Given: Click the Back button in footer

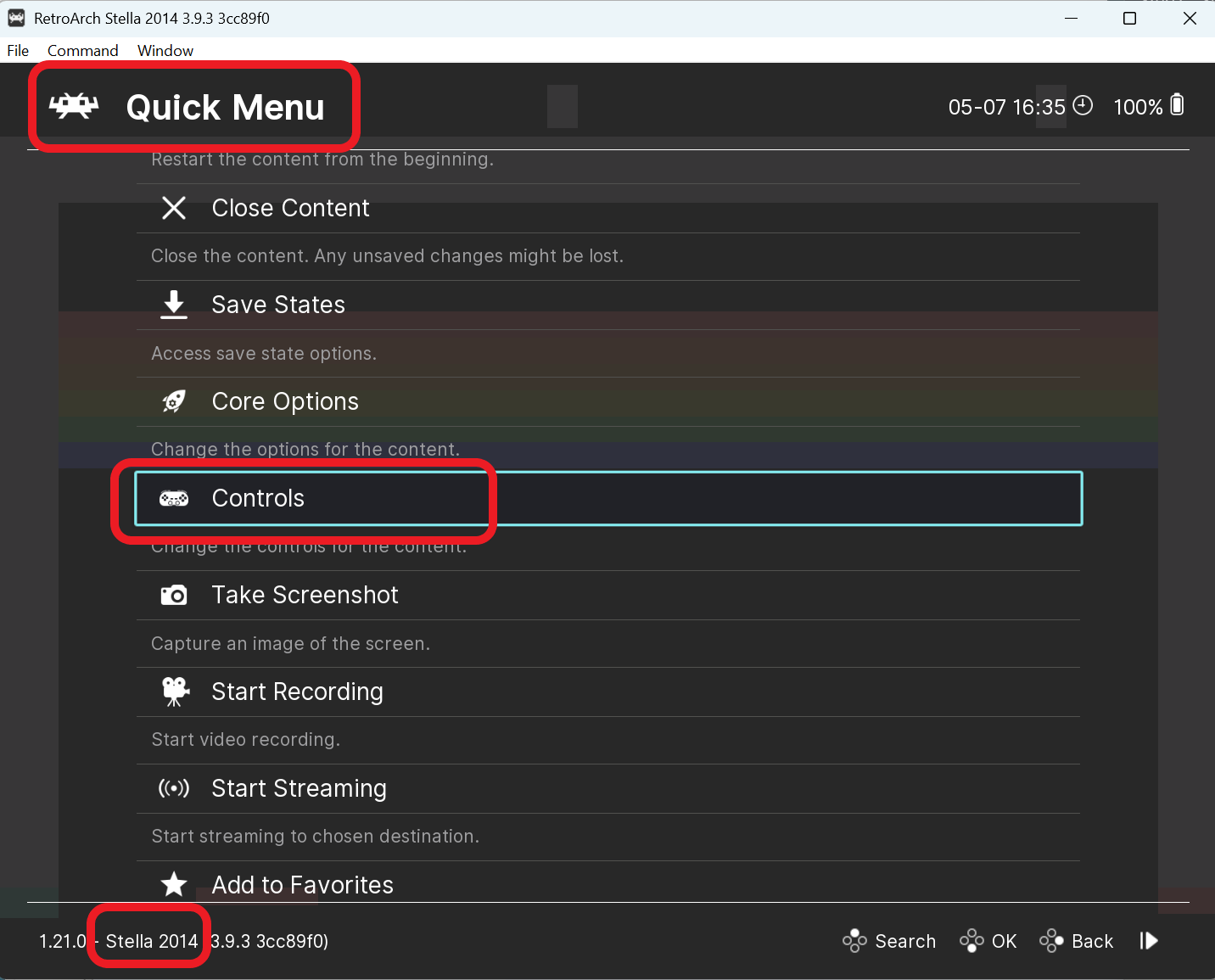Looking at the screenshot, I should coord(1092,941).
